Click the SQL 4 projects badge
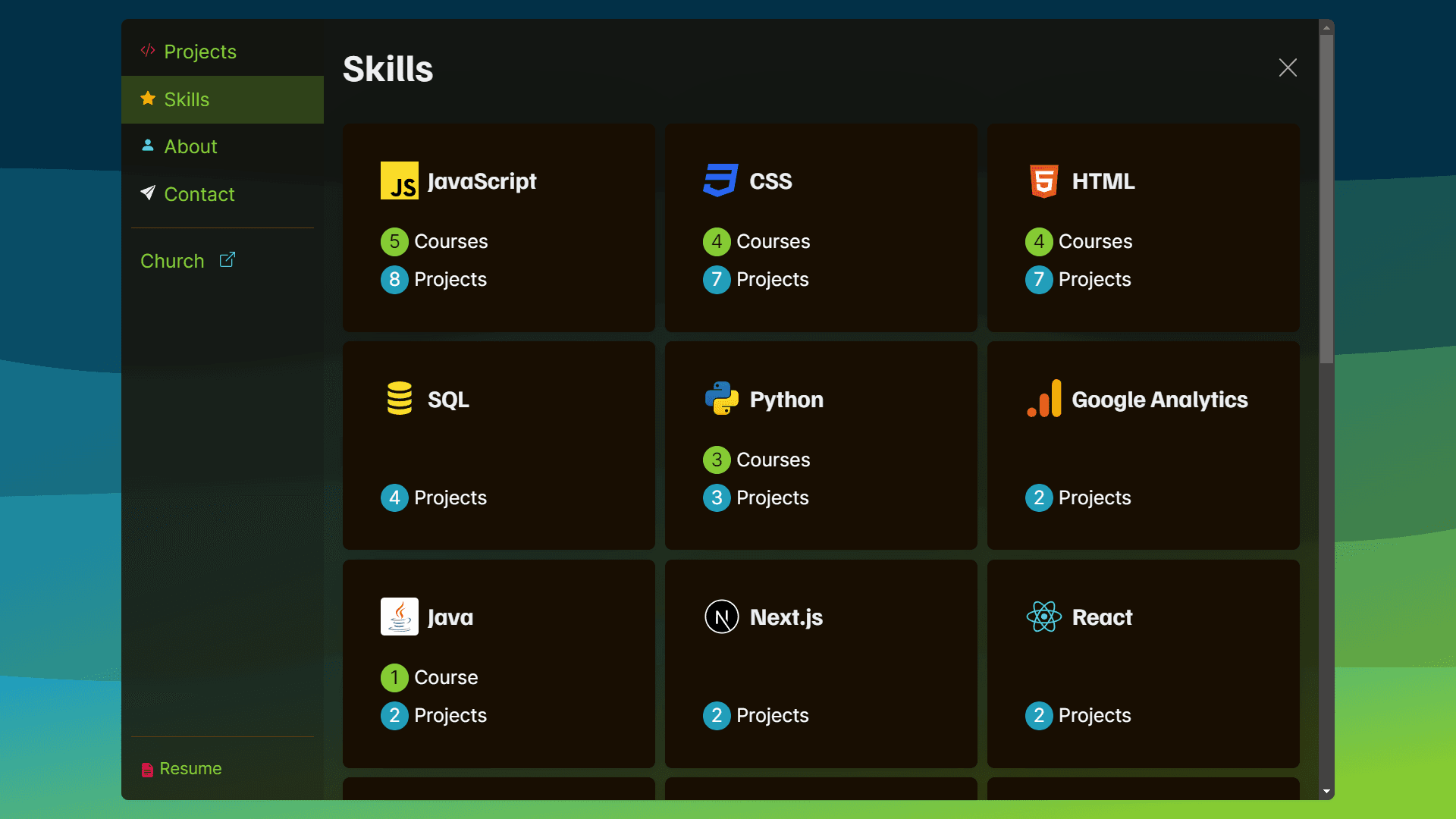Screen dimensions: 1456x819 pyautogui.click(x=394, y=498)
